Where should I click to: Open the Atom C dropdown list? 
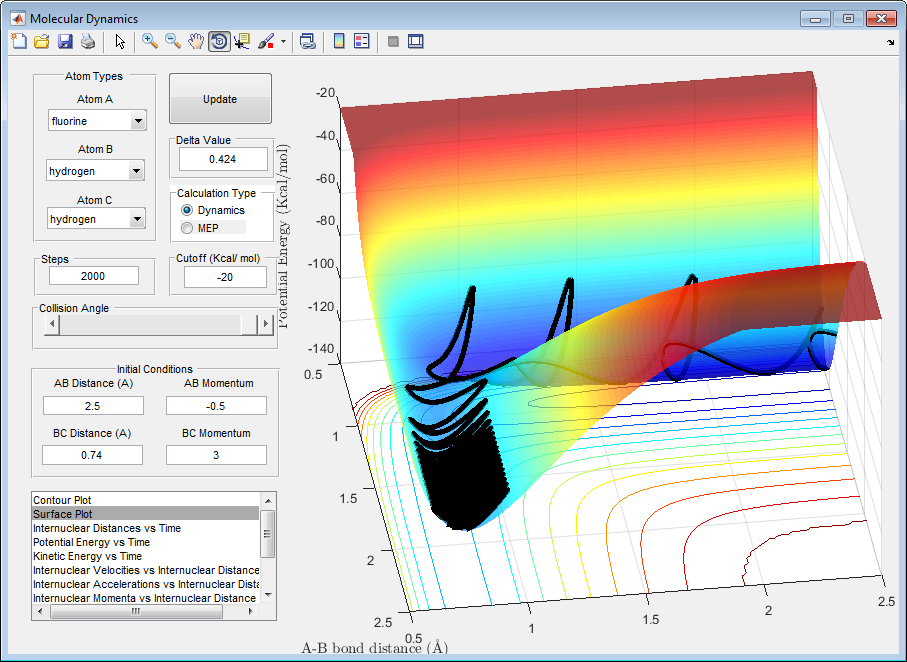138,219
